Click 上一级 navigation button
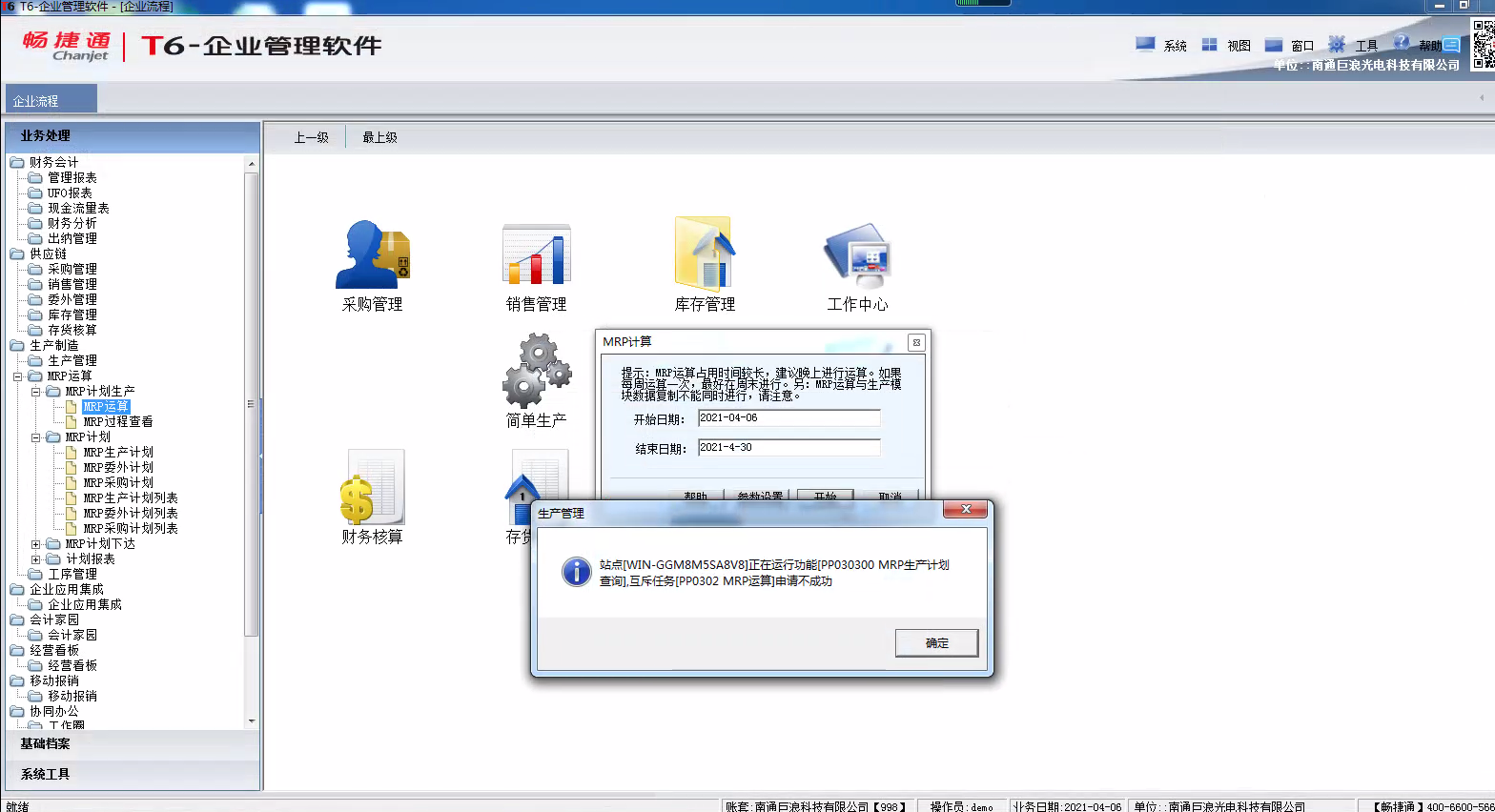1495x812 pixels. pos(311,137)
